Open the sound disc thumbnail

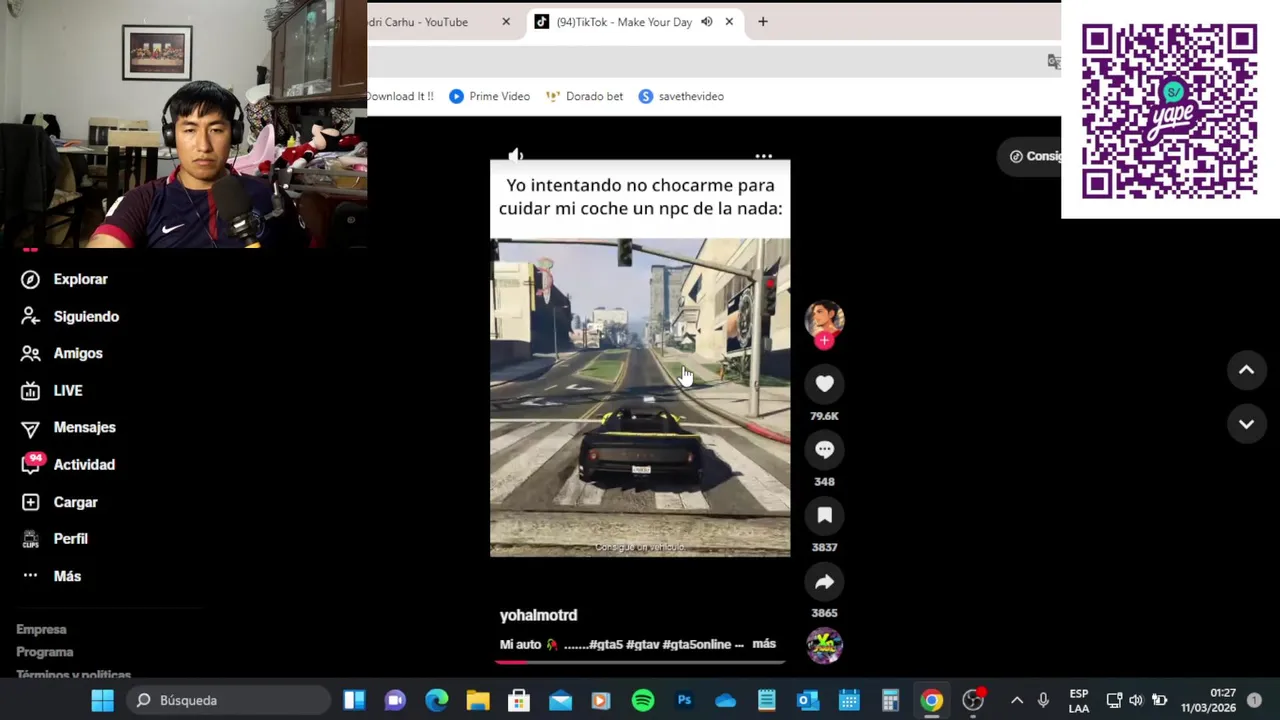(824, 645)
